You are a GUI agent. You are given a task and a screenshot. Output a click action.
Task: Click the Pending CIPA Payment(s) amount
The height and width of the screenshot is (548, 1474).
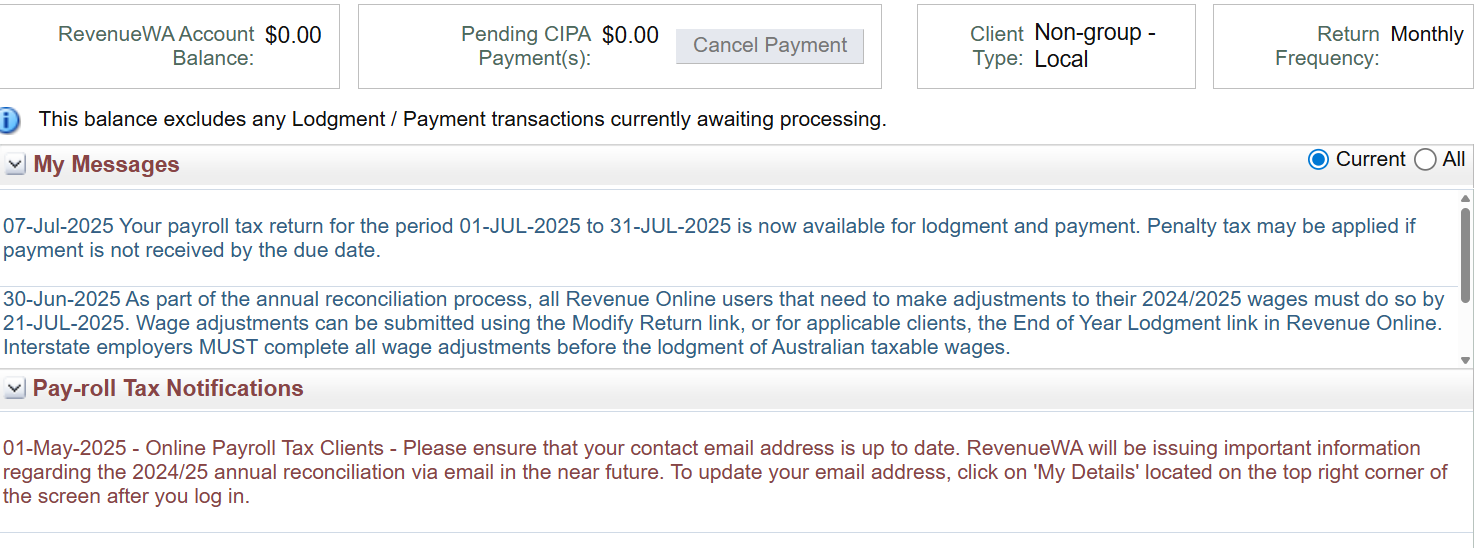630,36
